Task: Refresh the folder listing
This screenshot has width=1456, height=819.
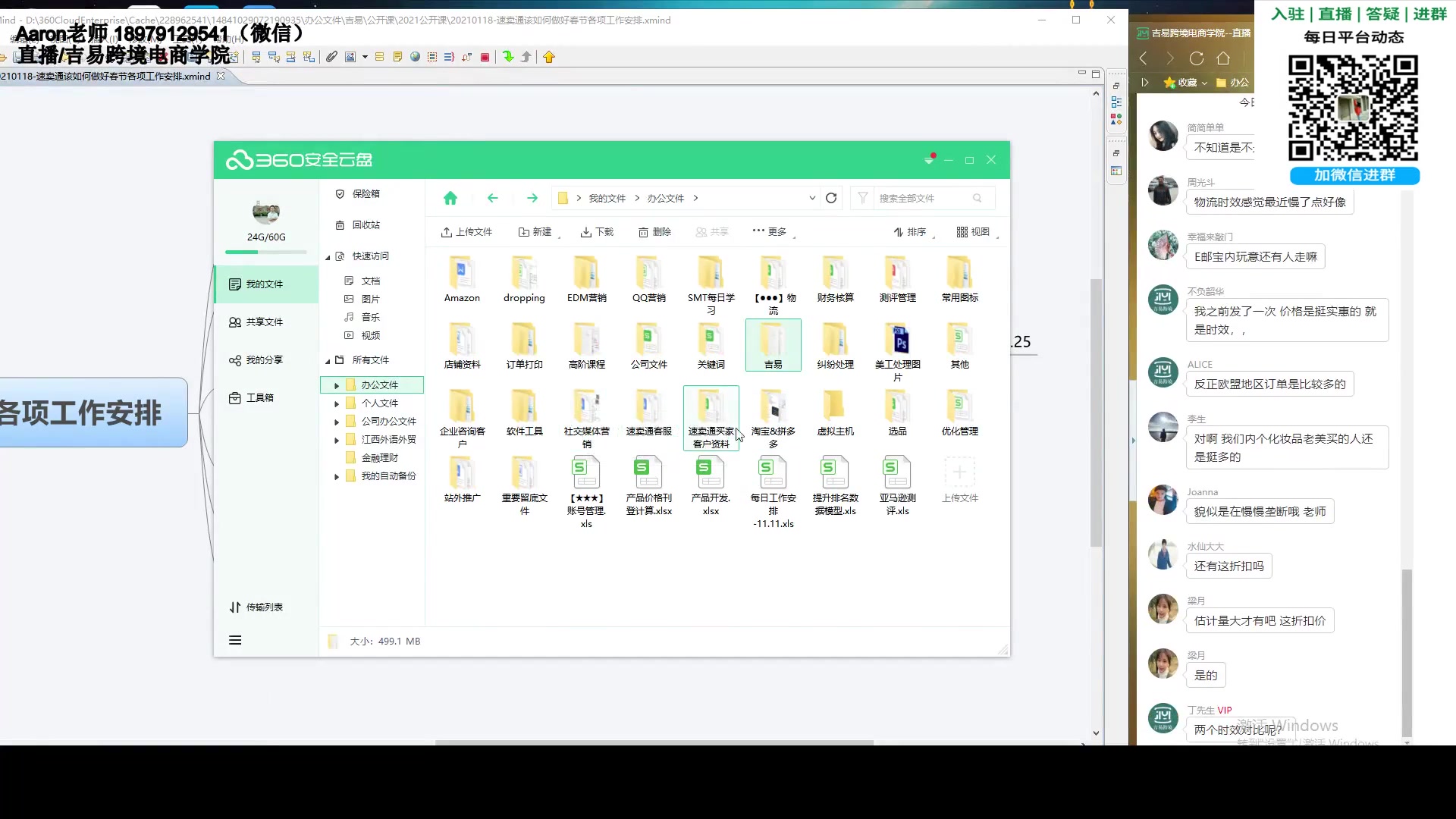Action: coord(831,198)
